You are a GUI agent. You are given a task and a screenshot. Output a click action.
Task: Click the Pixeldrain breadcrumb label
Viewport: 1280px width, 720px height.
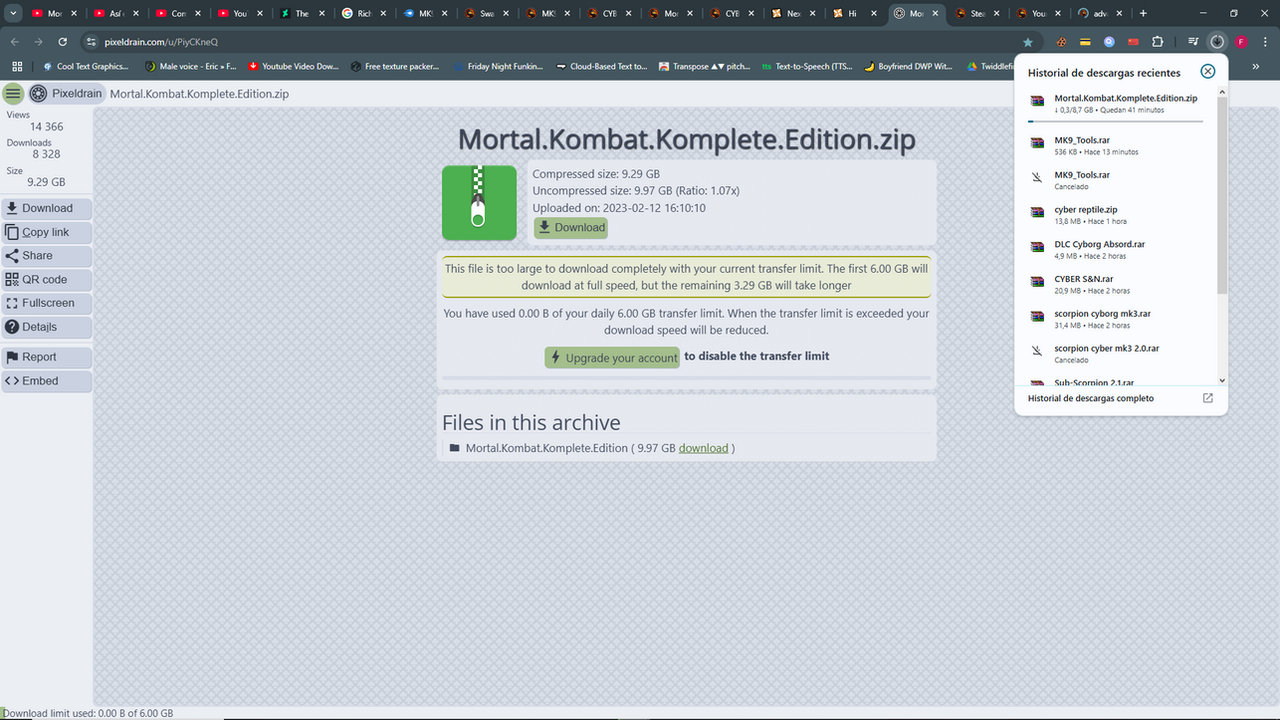(77, 94)
